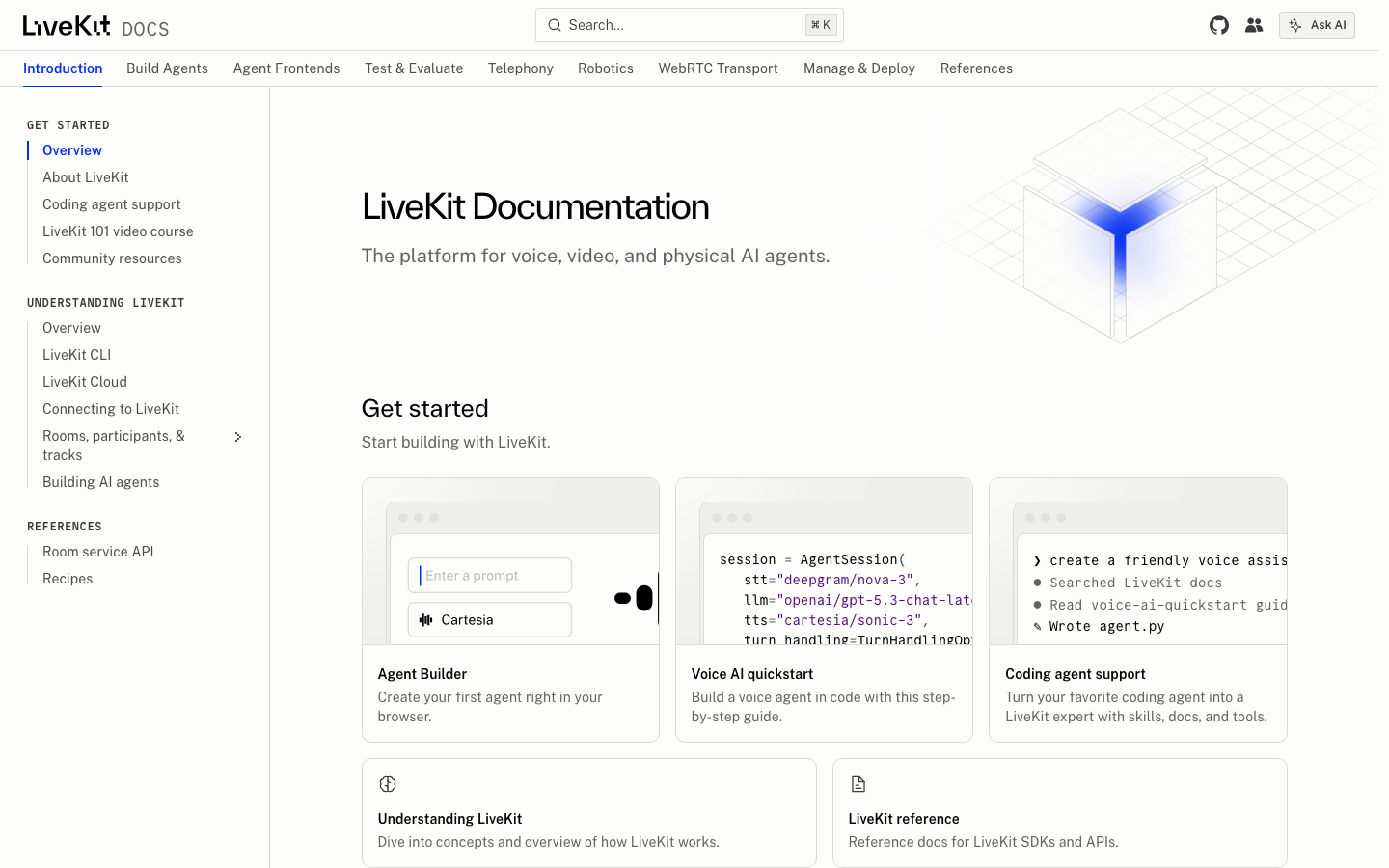This screenshot has height=868, width=1389.
Task: Open LiveKit 101 video course
Action: pyautogui.click(x=118, y=231)
